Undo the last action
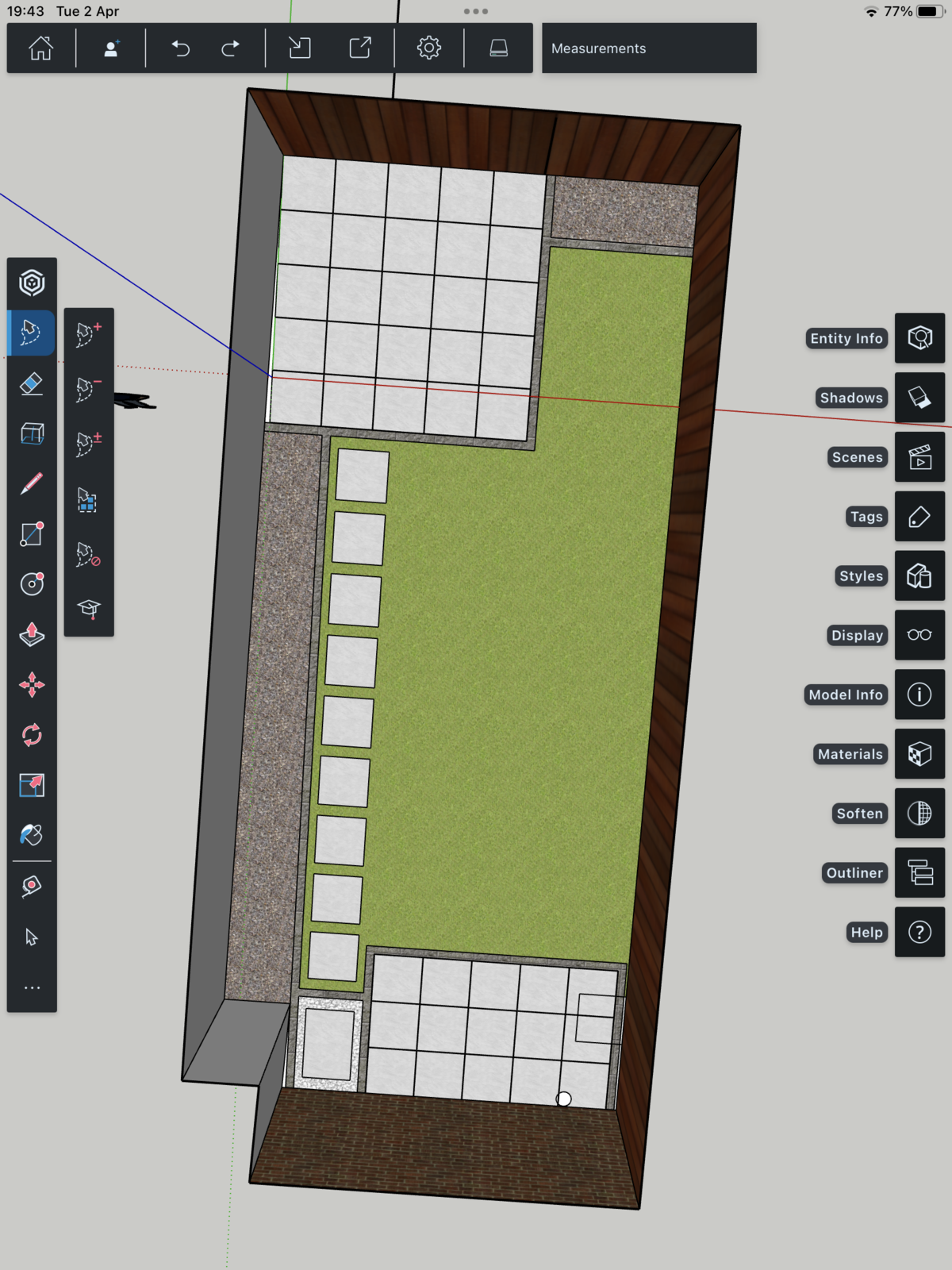 181,48
